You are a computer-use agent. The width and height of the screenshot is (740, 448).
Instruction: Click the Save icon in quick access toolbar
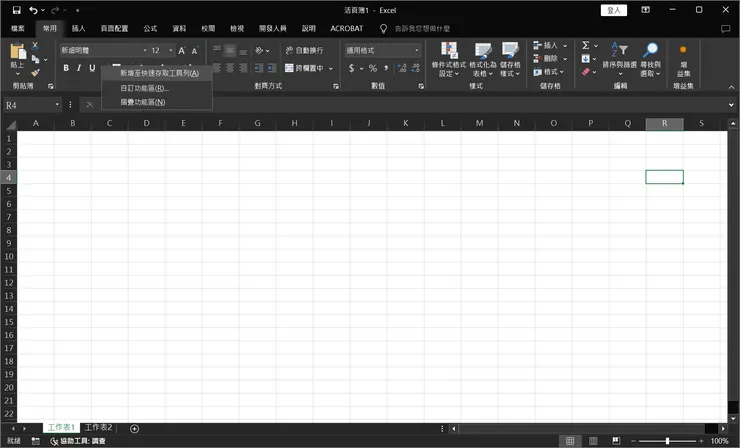click(17, 10)
